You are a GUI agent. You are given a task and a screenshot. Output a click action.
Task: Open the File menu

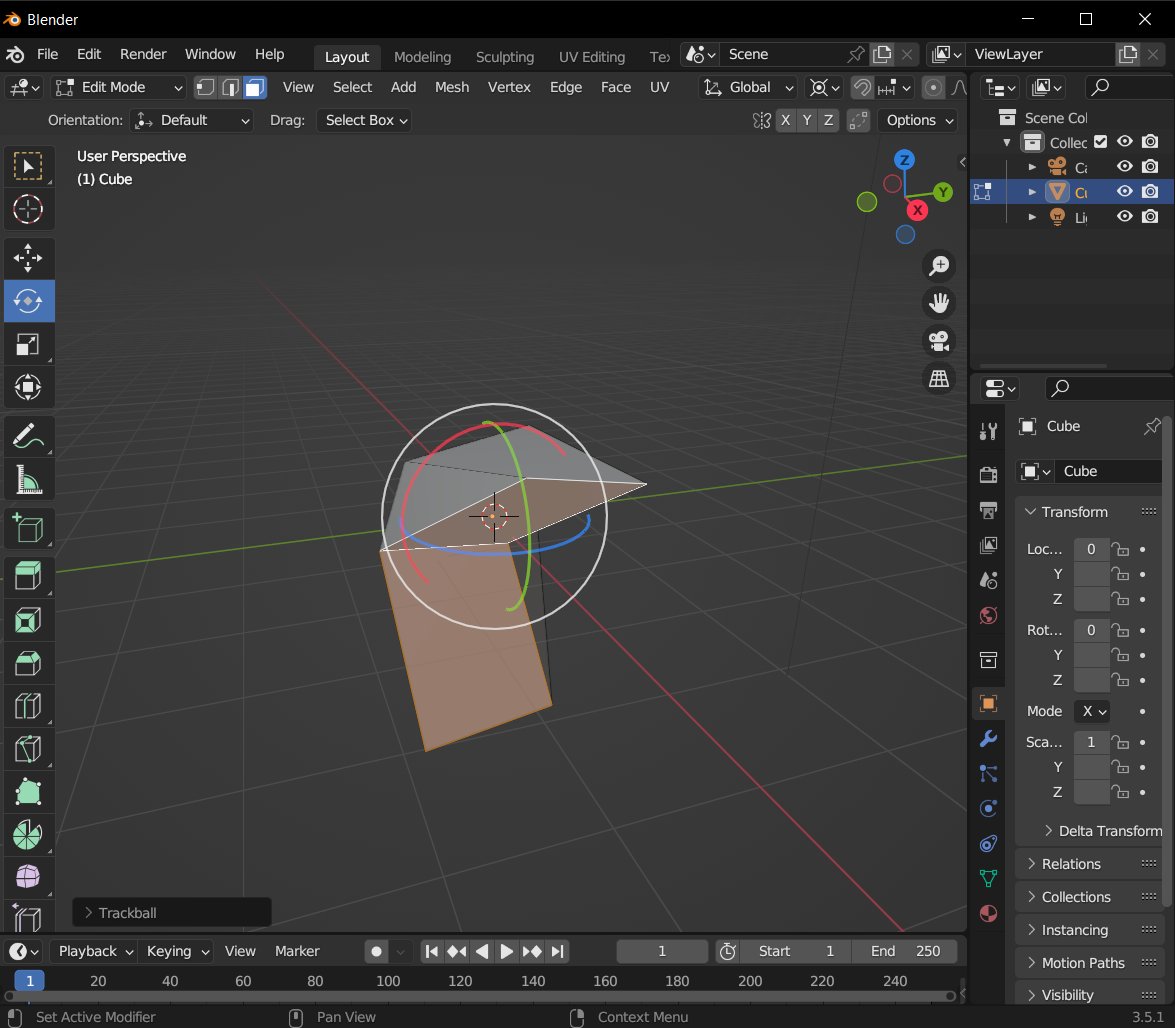click(47, 55)
